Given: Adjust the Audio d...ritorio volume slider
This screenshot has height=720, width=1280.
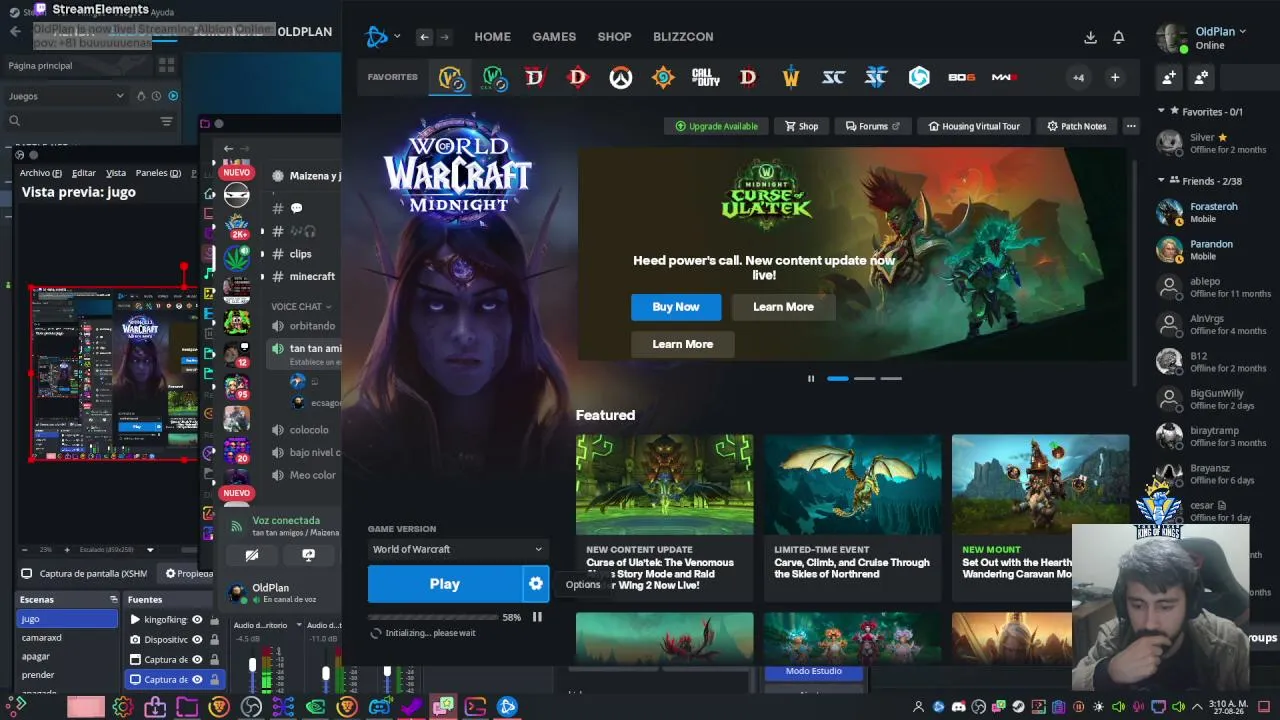Looking at the screenshot, I should (x=252, y=666).
